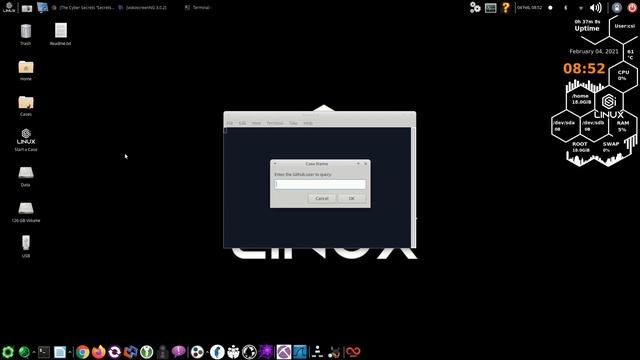Launch the purple spider web dock icon
The height and width of the screenshot is (360, 640).
[266, 351]
